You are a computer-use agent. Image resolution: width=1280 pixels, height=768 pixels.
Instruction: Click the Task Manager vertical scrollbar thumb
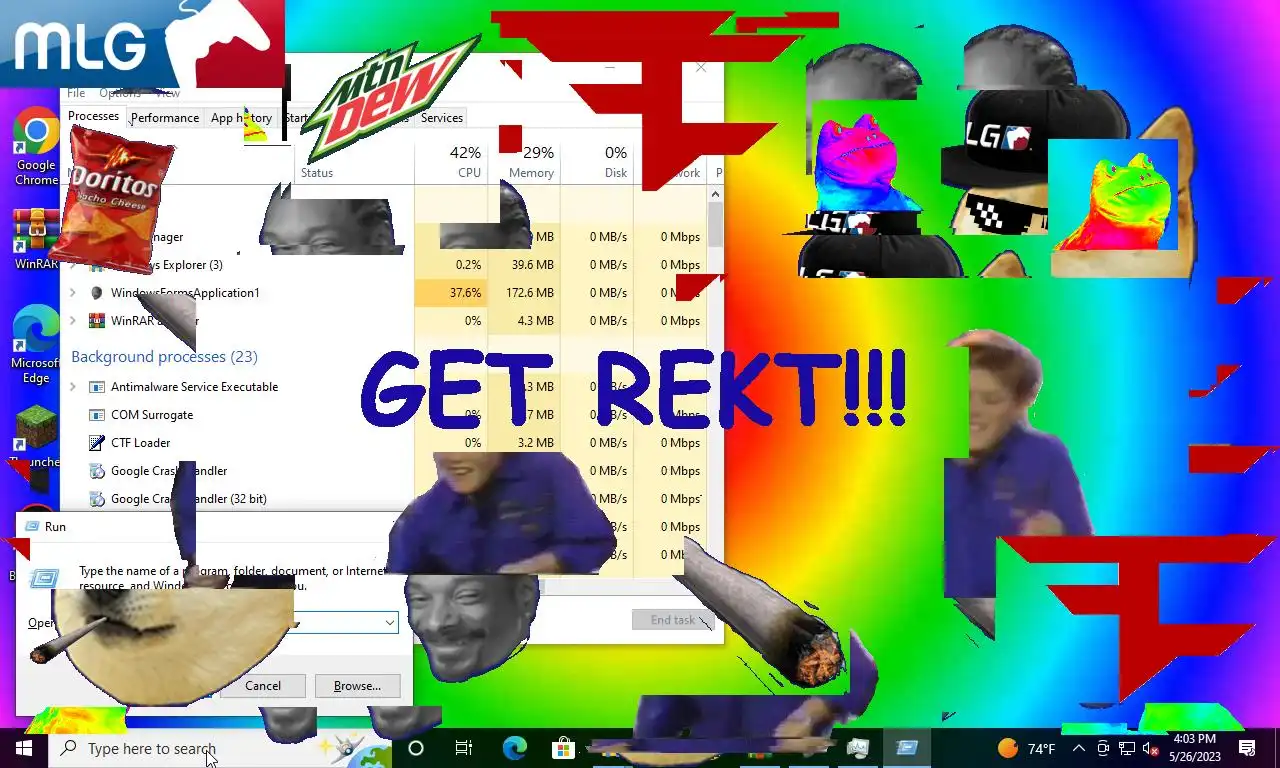click(715, 224)
